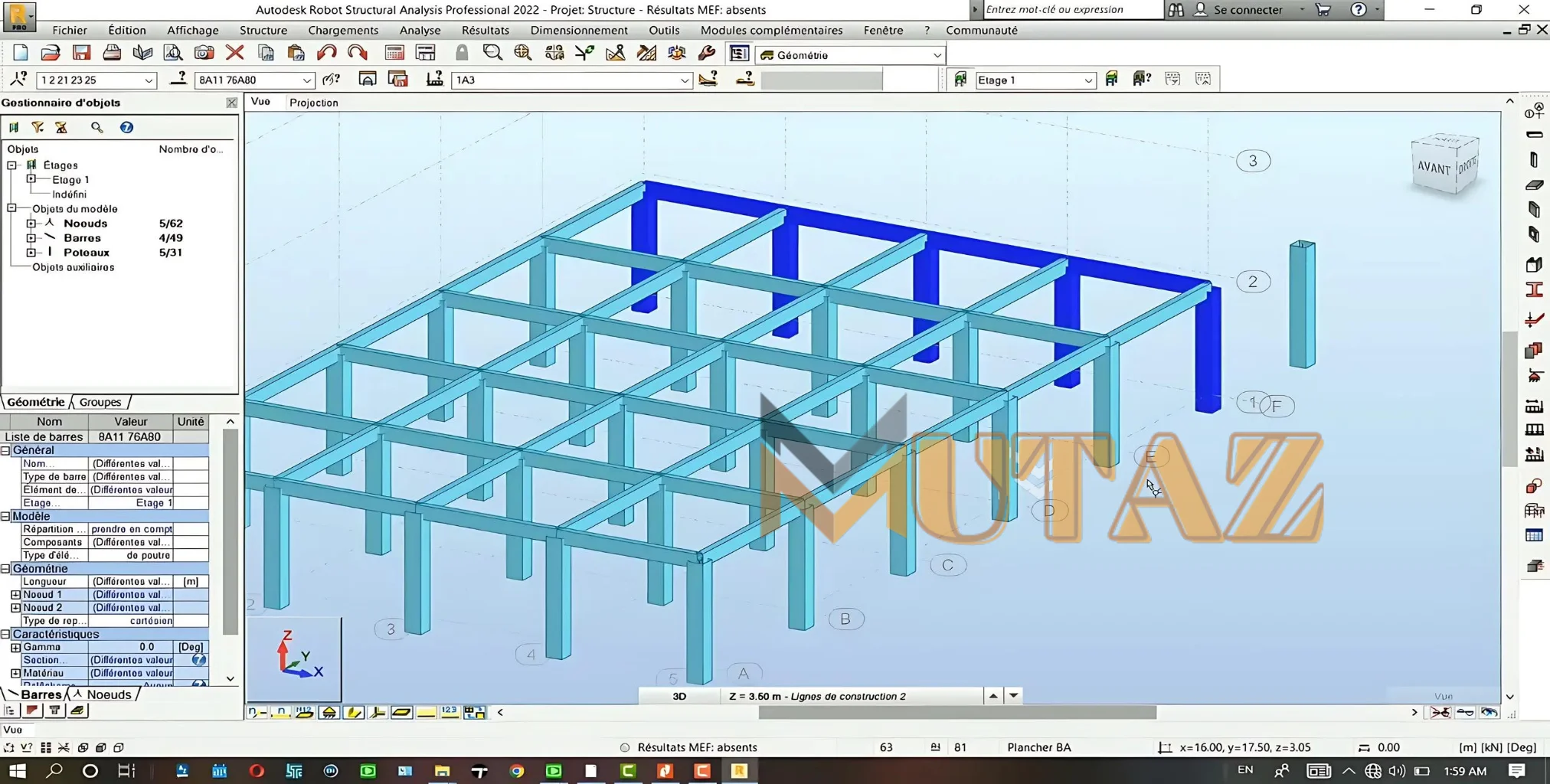Click the AVANT face of the view cube
The width and height of the screenshot is (1550, 784).
pos(1434,167)
